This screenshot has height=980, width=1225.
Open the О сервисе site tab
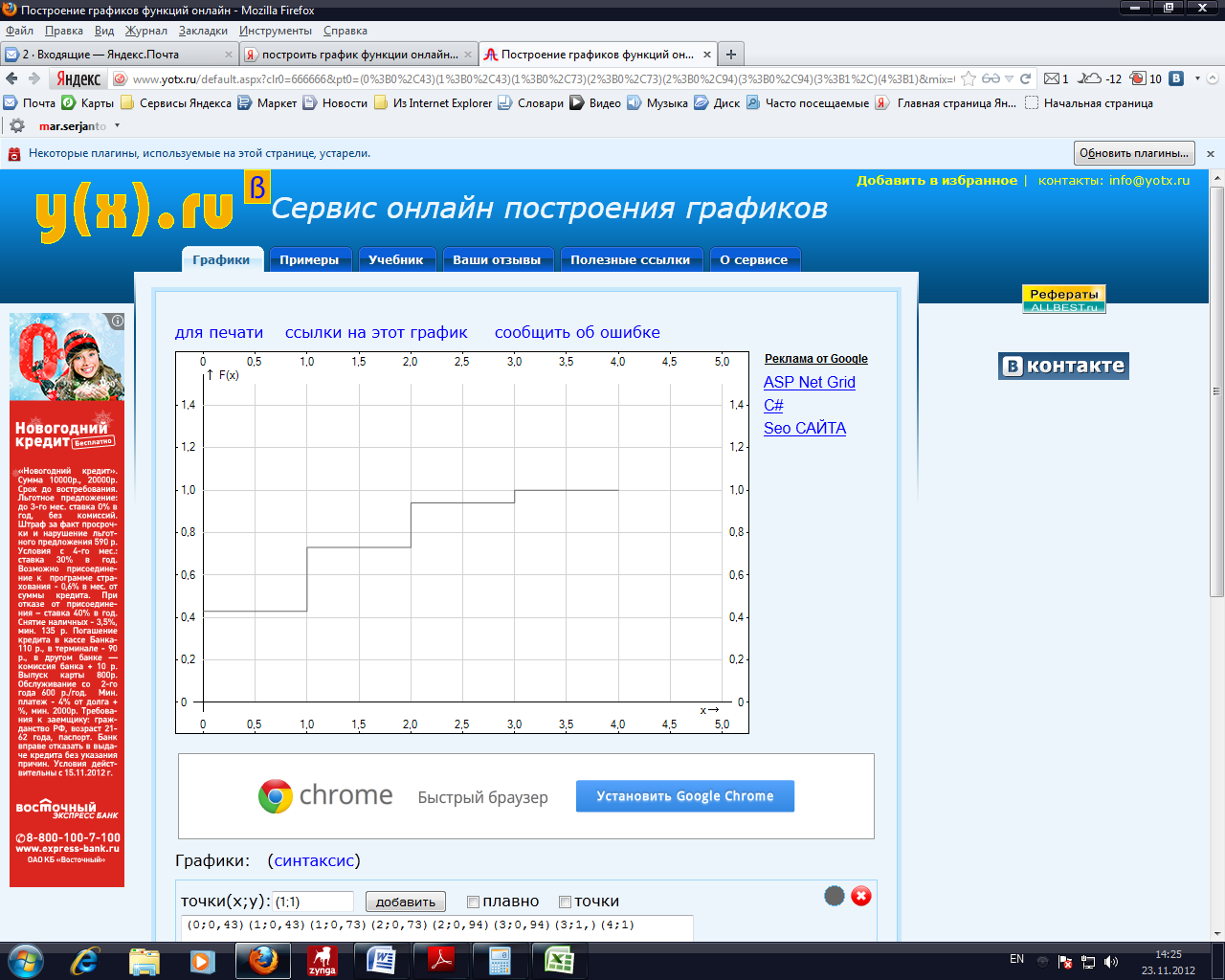point(754,259)
